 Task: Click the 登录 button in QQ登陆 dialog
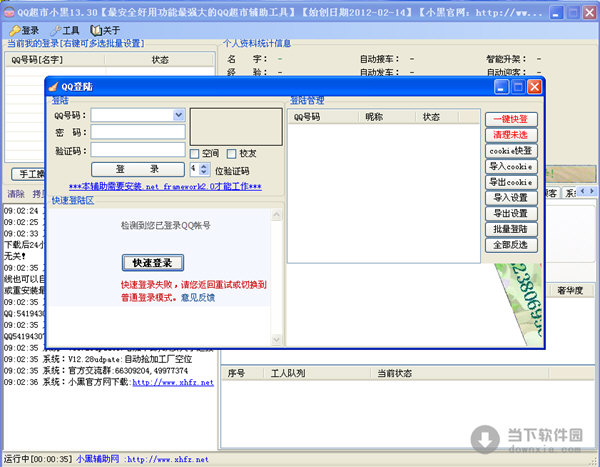tap(138, 169)
